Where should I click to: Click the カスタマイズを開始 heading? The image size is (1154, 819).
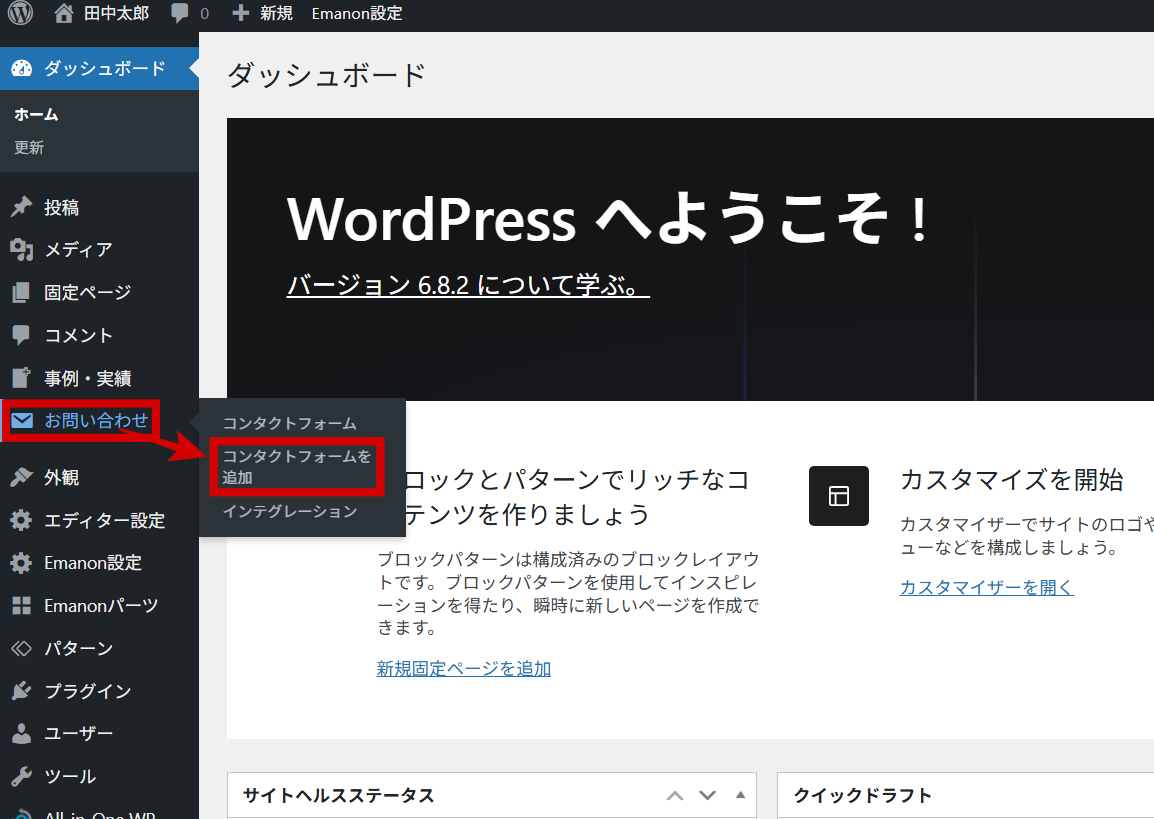click(x=1012, y=480)
